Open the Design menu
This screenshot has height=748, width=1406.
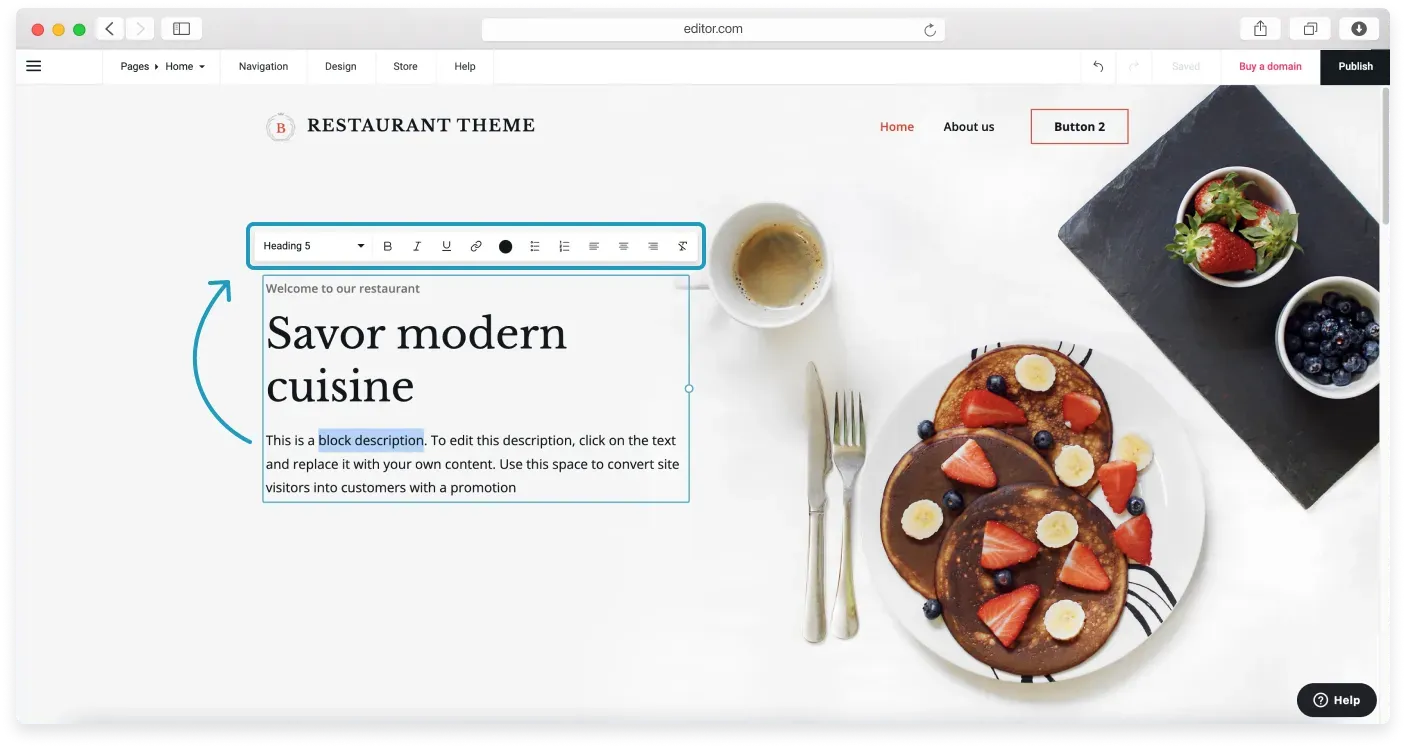340,66
